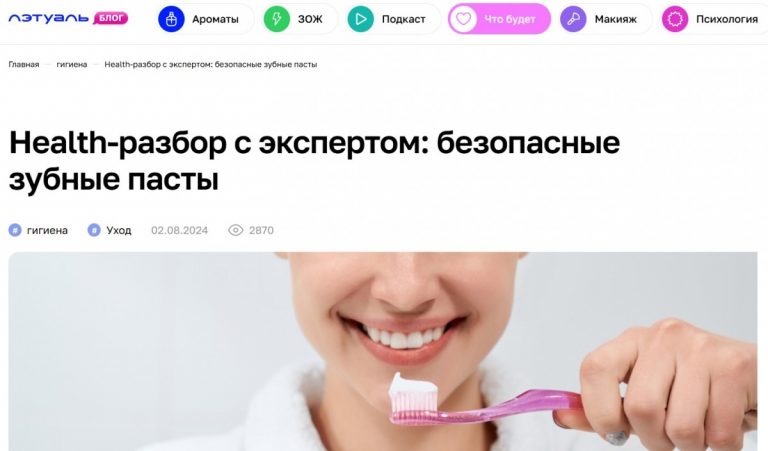The height and width of the screenshot is (451, 768).
Task: Click the toothbrush article cover image
Action: point(383,351)
